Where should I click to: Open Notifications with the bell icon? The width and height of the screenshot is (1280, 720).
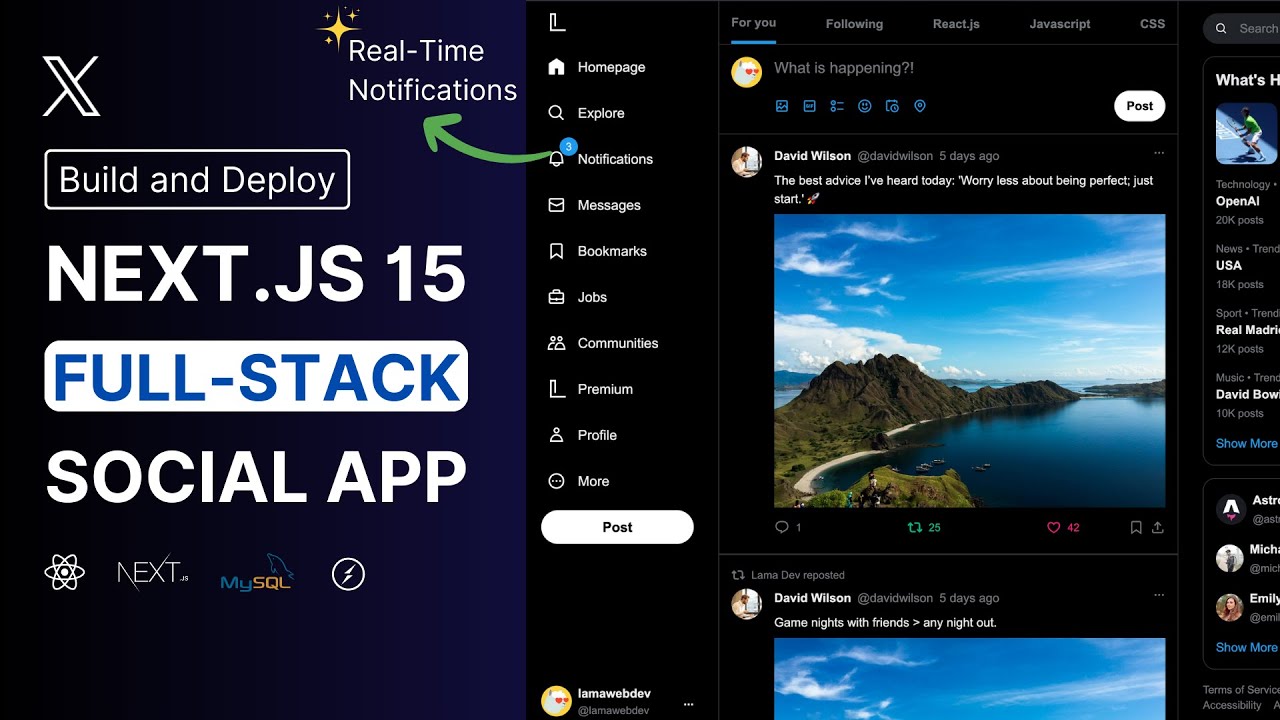click(600, 159)
